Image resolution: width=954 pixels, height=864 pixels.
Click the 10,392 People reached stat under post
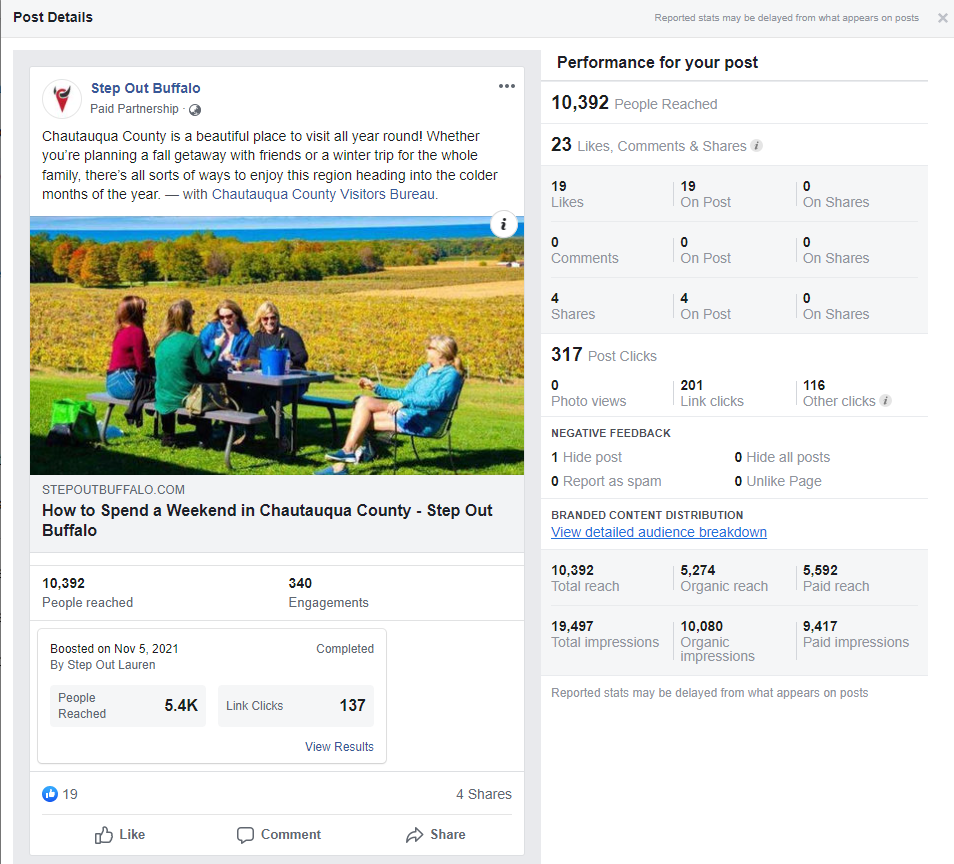[x=88, y=593]
